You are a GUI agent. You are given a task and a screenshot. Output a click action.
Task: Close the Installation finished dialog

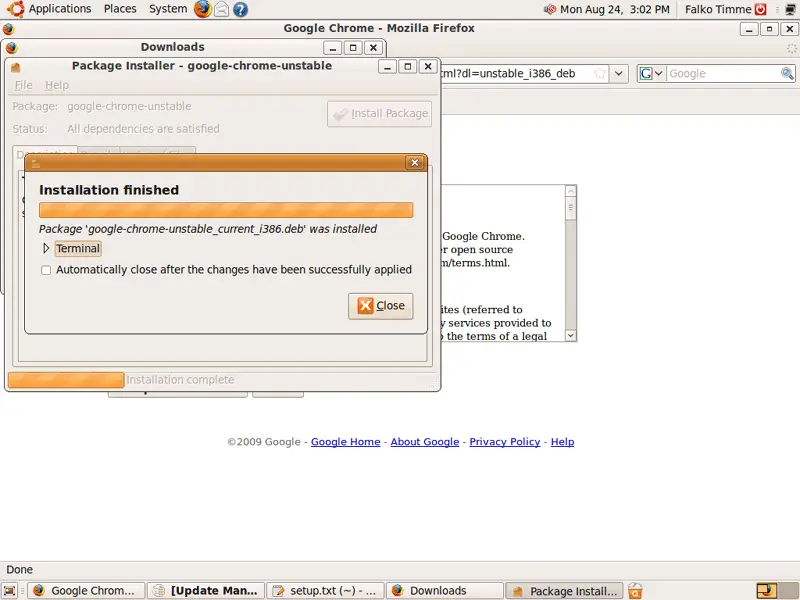[381, 306]
